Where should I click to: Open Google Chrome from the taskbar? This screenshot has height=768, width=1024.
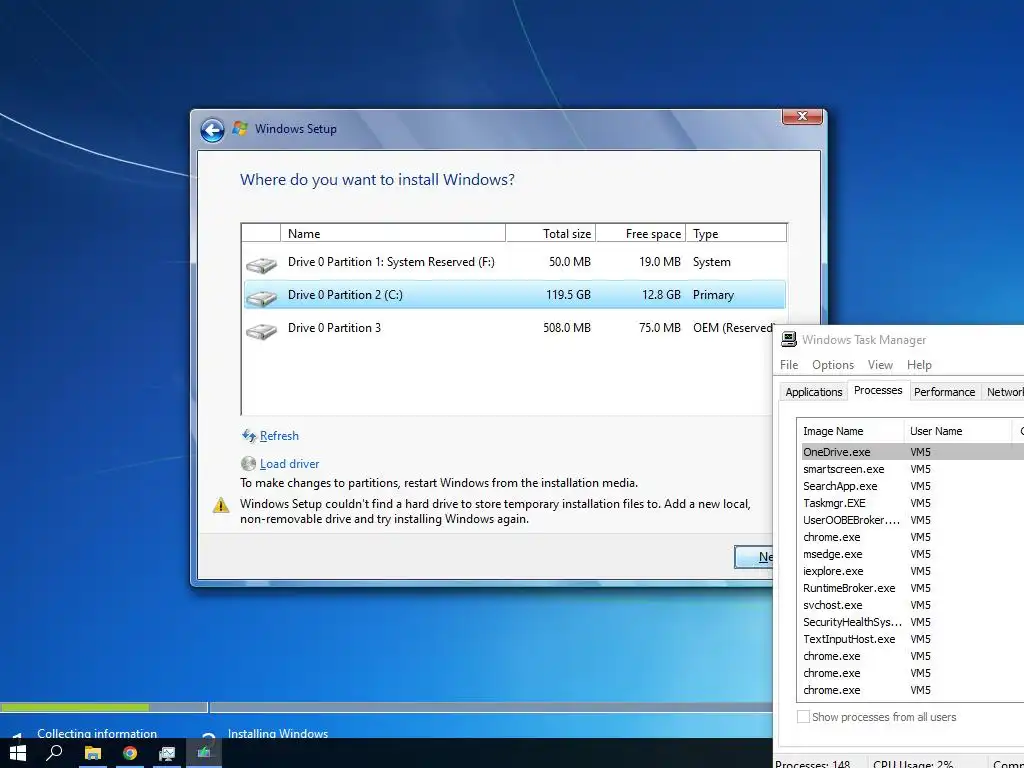coord(130,753)
